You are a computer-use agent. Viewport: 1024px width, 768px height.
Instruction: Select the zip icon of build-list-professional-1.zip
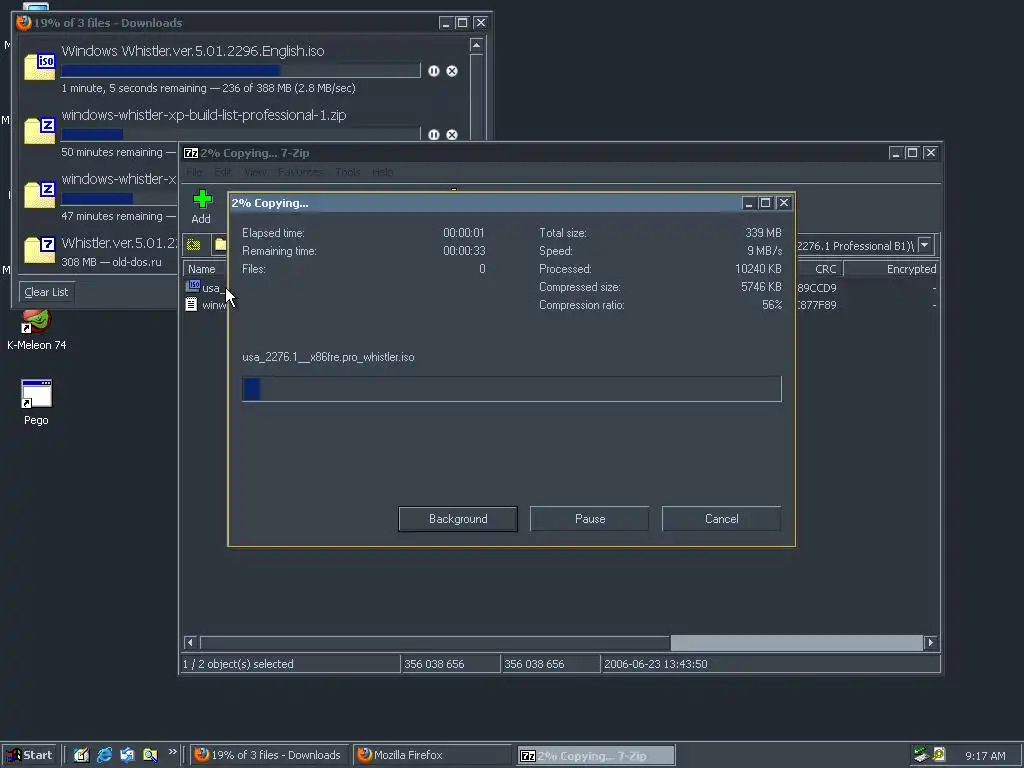point(40,131)
